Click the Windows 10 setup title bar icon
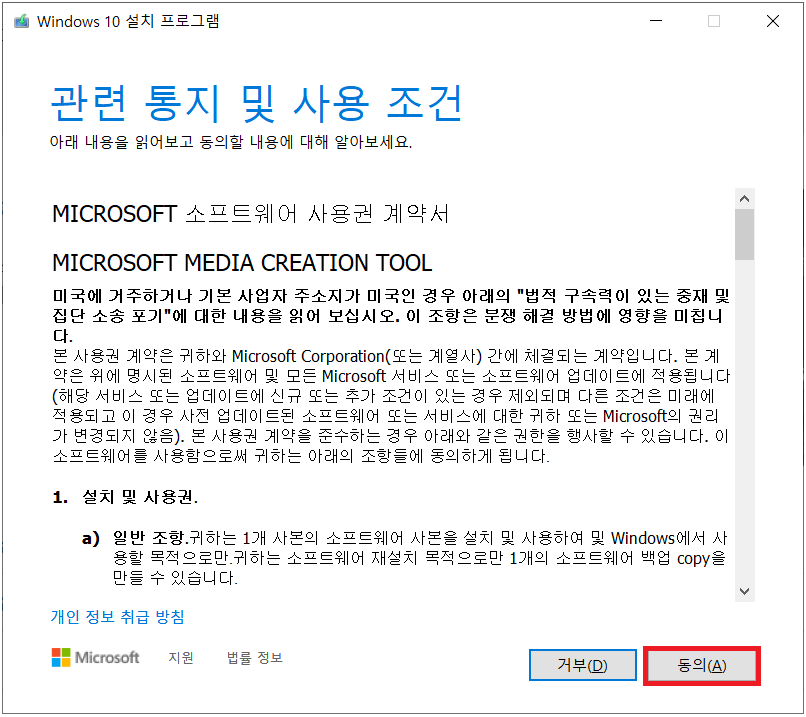 pos(22,21)
